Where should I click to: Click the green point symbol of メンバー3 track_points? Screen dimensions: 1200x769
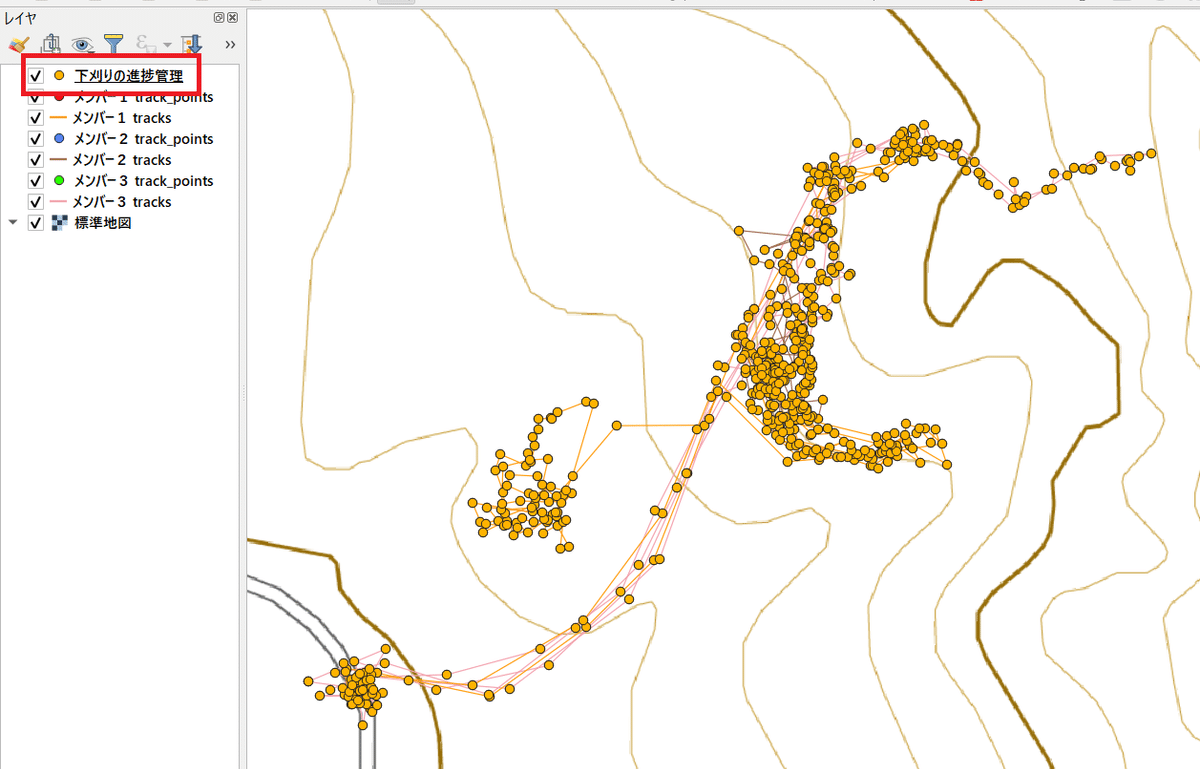coord(59,181)
